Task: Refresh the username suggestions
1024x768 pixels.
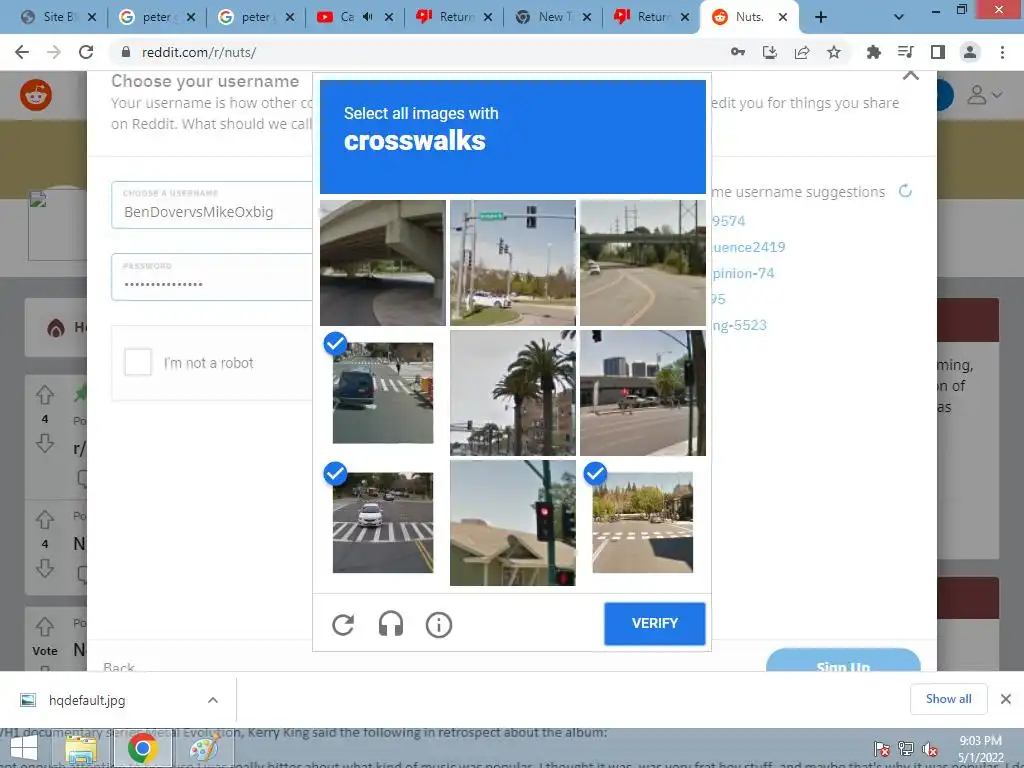Action: pos(905,191)
